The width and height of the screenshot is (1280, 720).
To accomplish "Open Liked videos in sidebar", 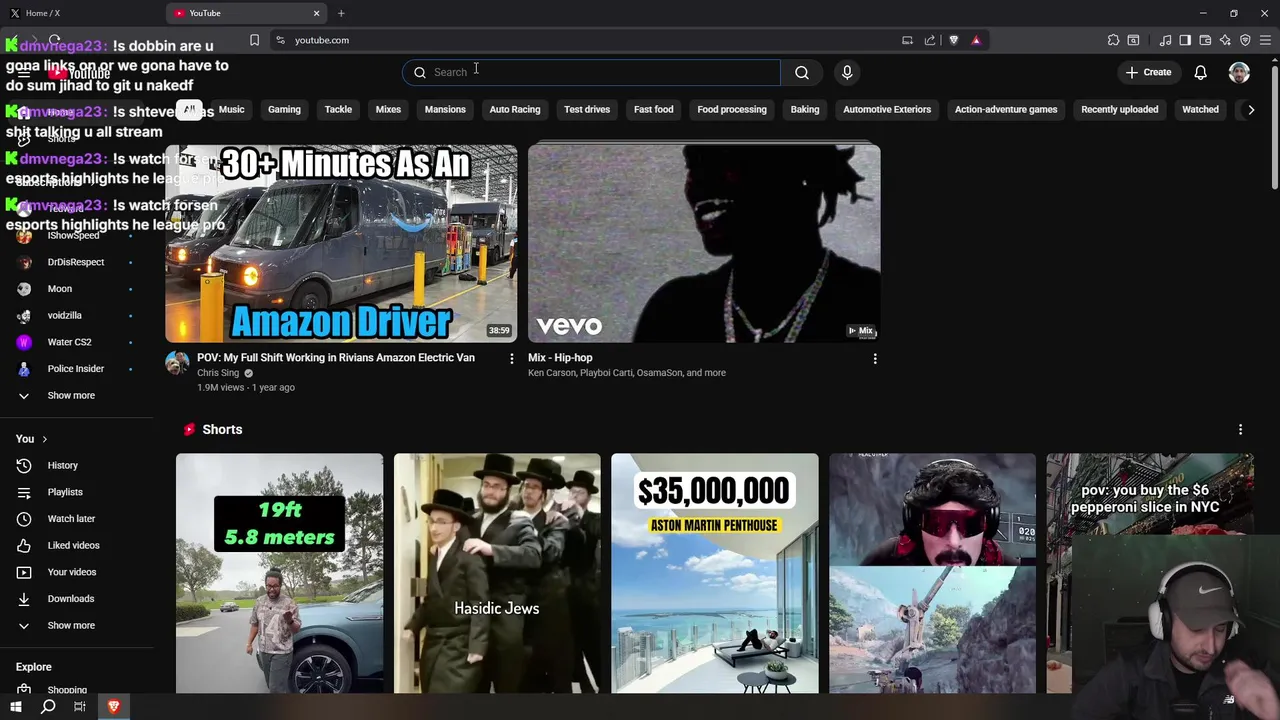I will coord(76,546).
